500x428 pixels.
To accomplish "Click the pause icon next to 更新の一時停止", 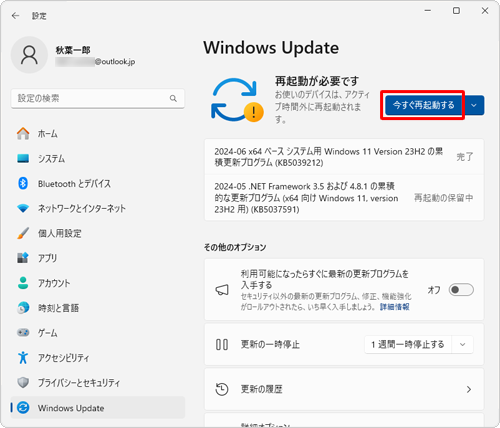I will pyautogui.click(x=222, y=344).
